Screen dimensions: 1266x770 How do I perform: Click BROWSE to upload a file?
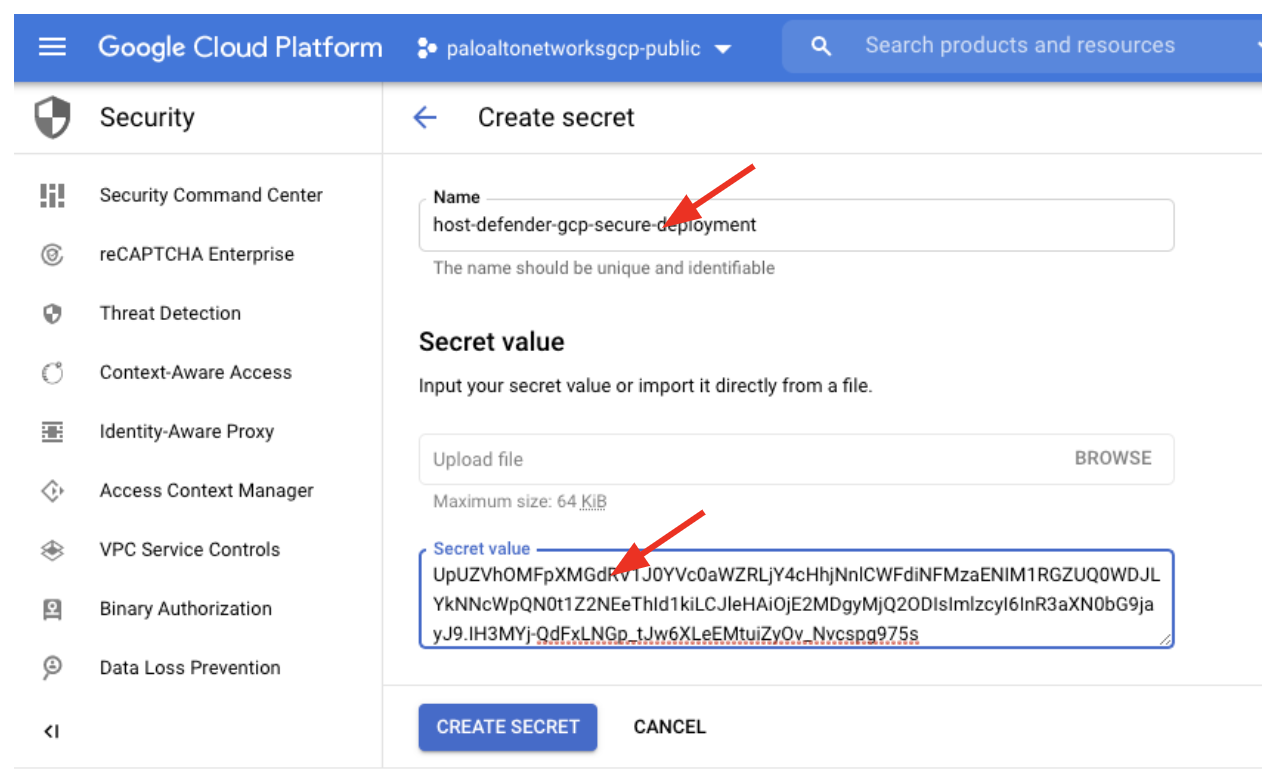coord(1112,458)
